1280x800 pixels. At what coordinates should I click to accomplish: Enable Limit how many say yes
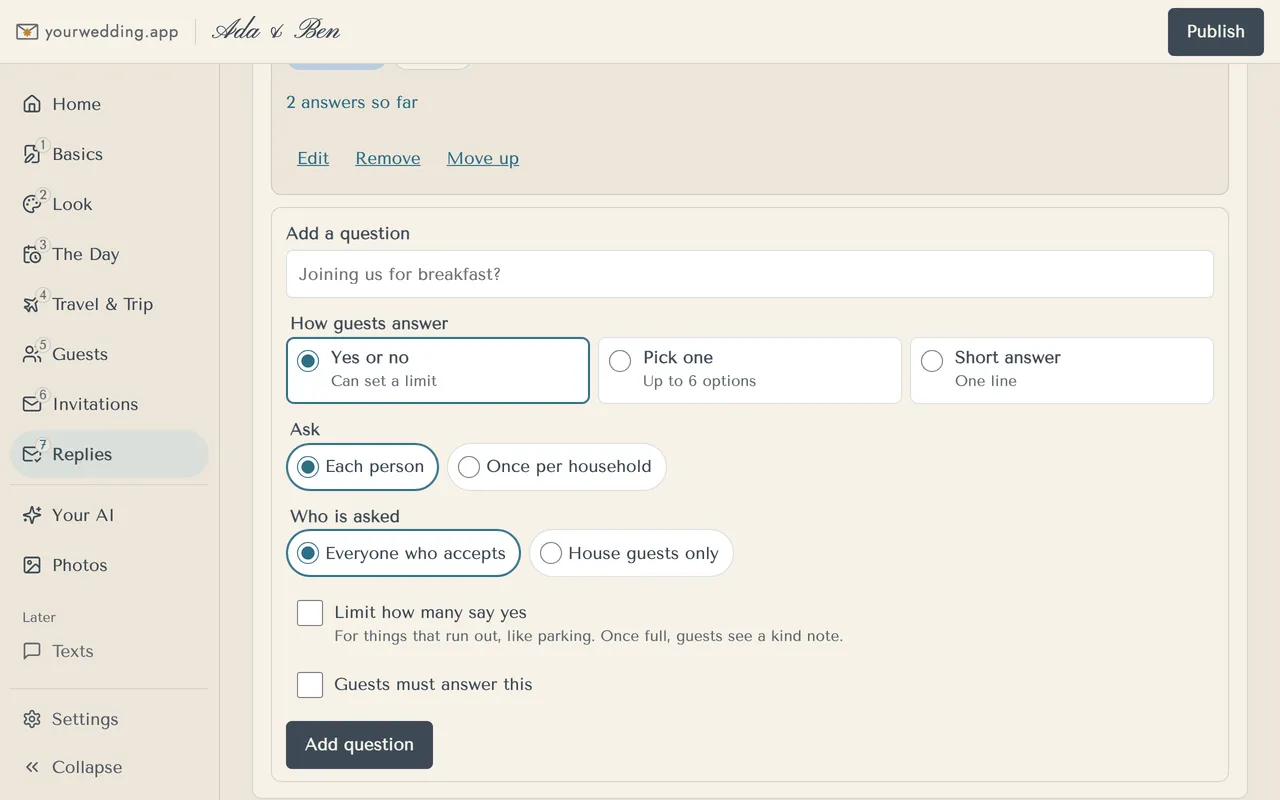(x=310, y=613)
